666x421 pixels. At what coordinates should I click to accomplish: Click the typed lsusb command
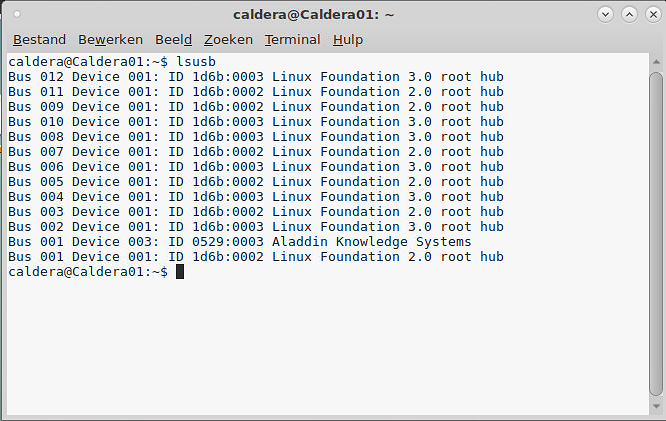click(x=195, y=62)
